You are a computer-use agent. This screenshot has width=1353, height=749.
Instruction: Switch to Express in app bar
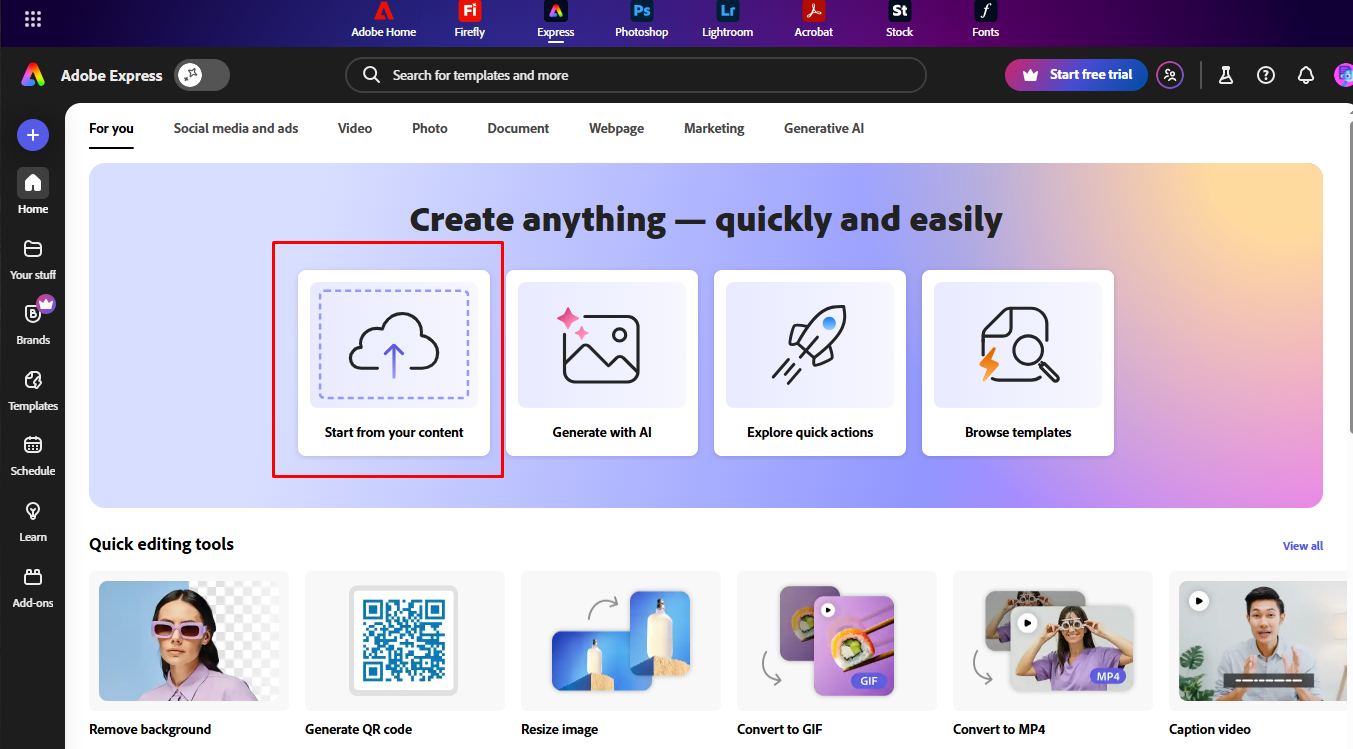[555, 20]
